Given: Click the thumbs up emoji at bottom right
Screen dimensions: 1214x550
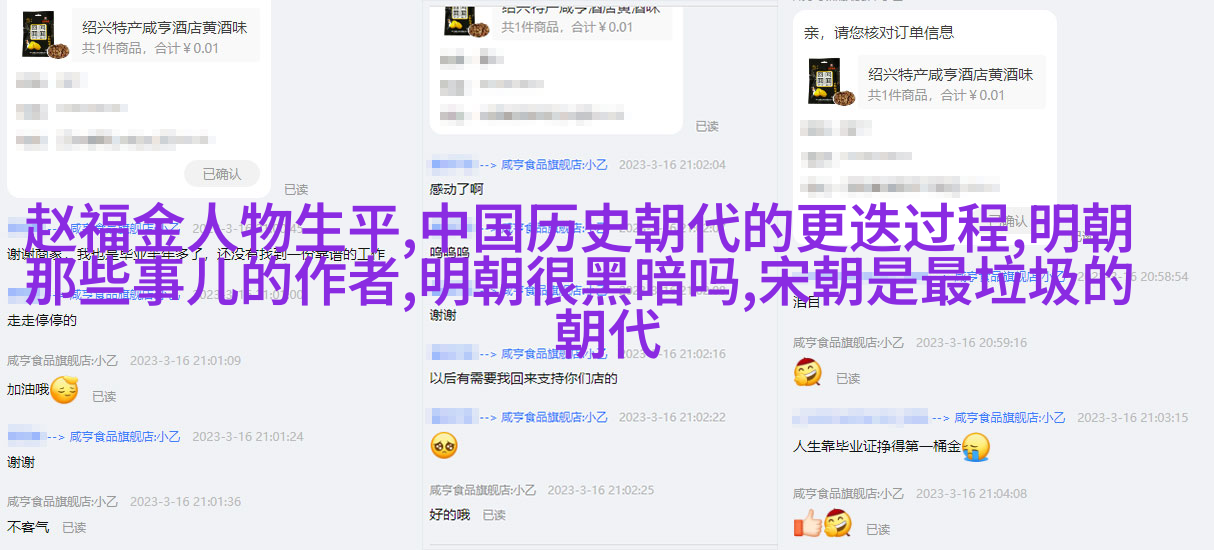Looking at the screenshot, I should tap(807, 523).
